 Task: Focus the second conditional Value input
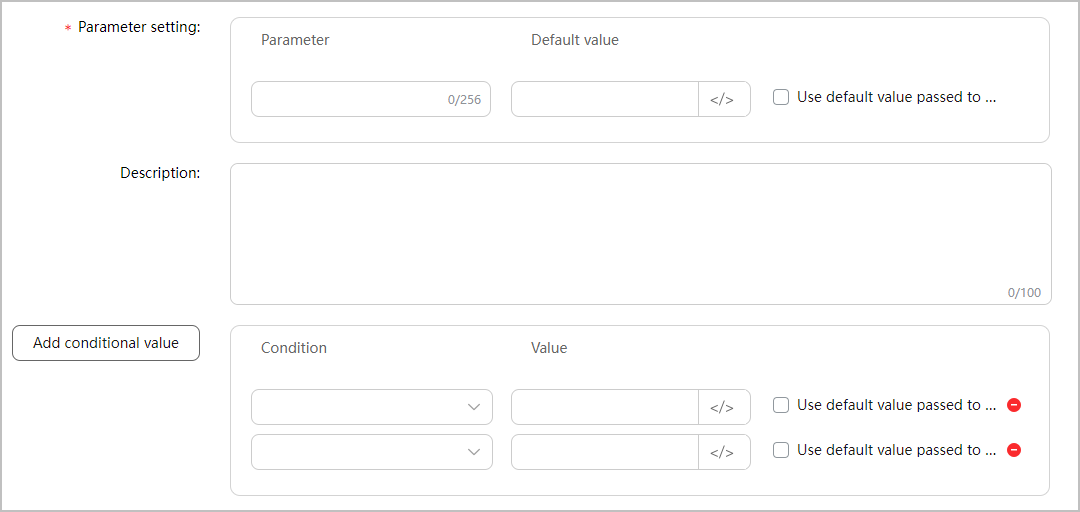605,452
